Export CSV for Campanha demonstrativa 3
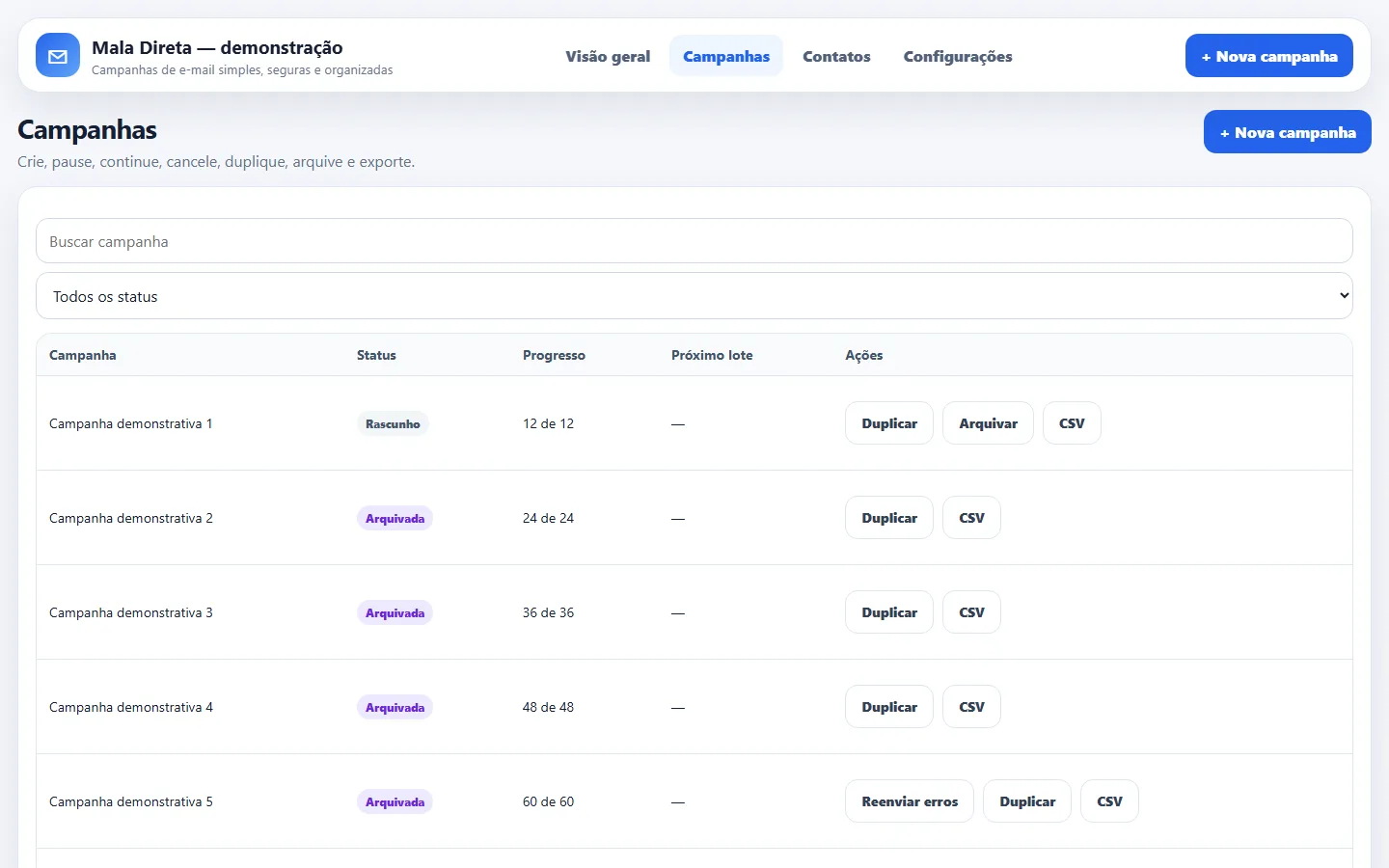This screenshot has width=1389, height=868. click(x=971, y=612)
